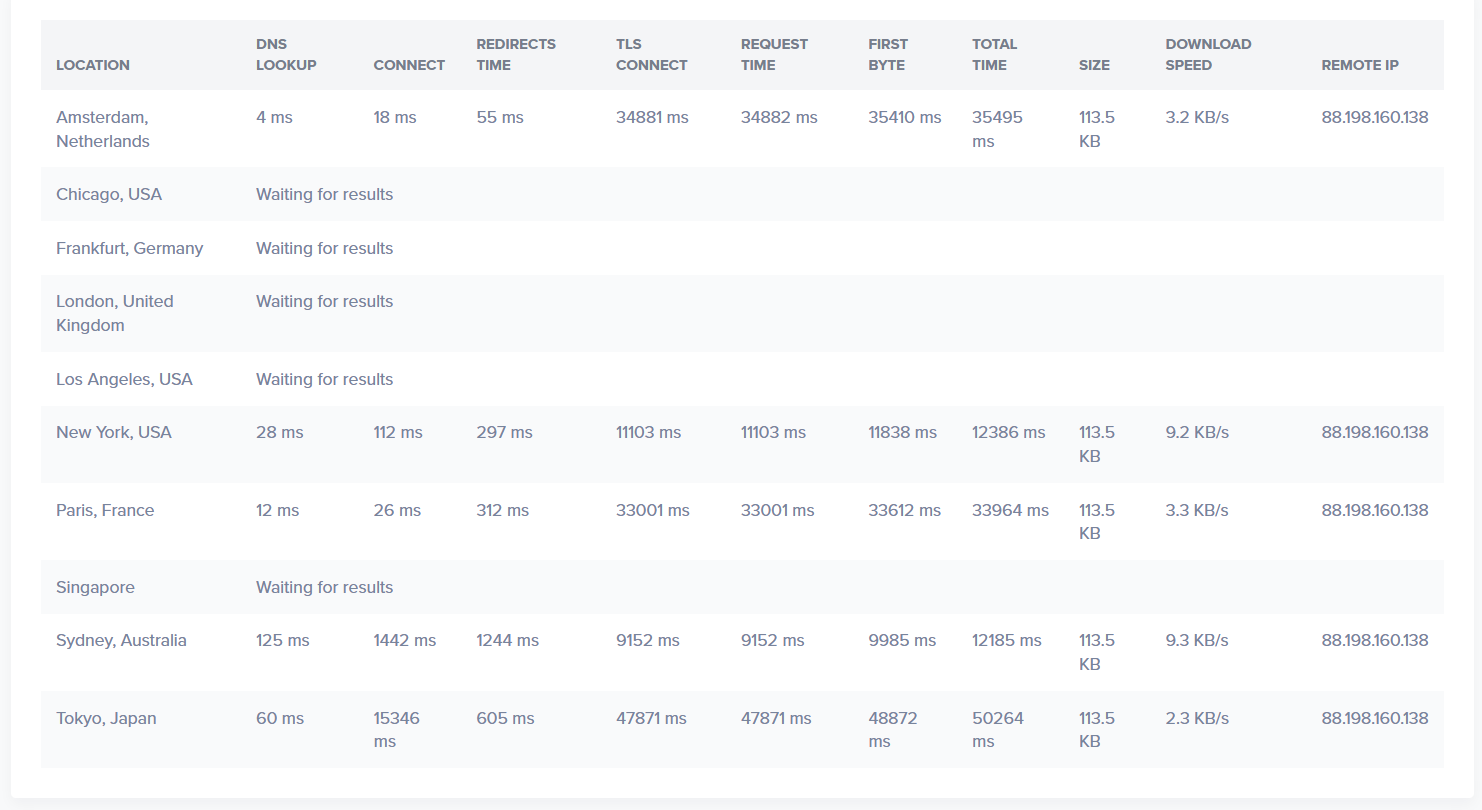Click Sydney's 125 ms DNS lookup value

pyautogui.click(x=283, y=640)
